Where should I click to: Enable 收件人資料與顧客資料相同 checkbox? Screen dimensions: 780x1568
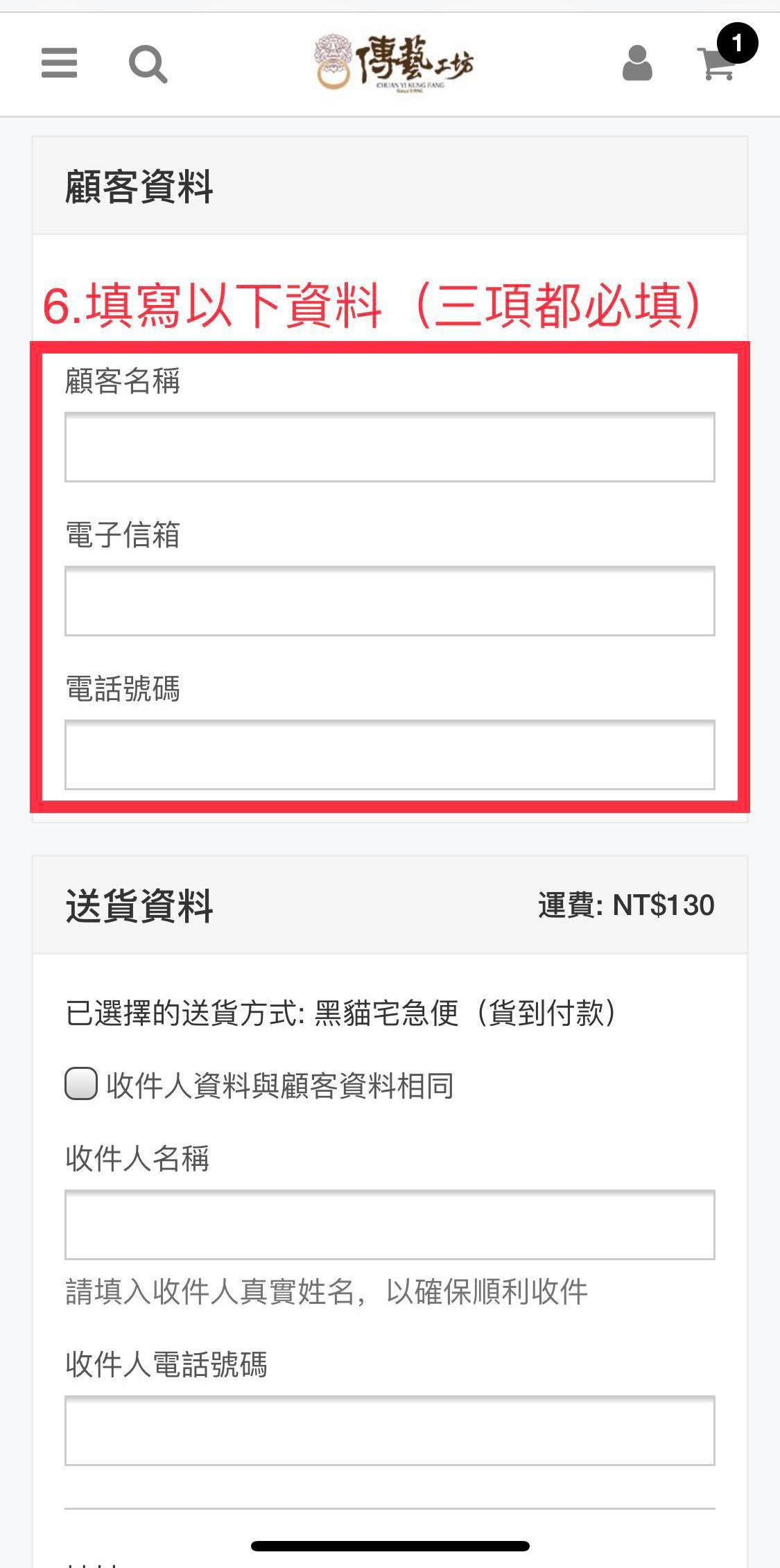coord(81,1084)
